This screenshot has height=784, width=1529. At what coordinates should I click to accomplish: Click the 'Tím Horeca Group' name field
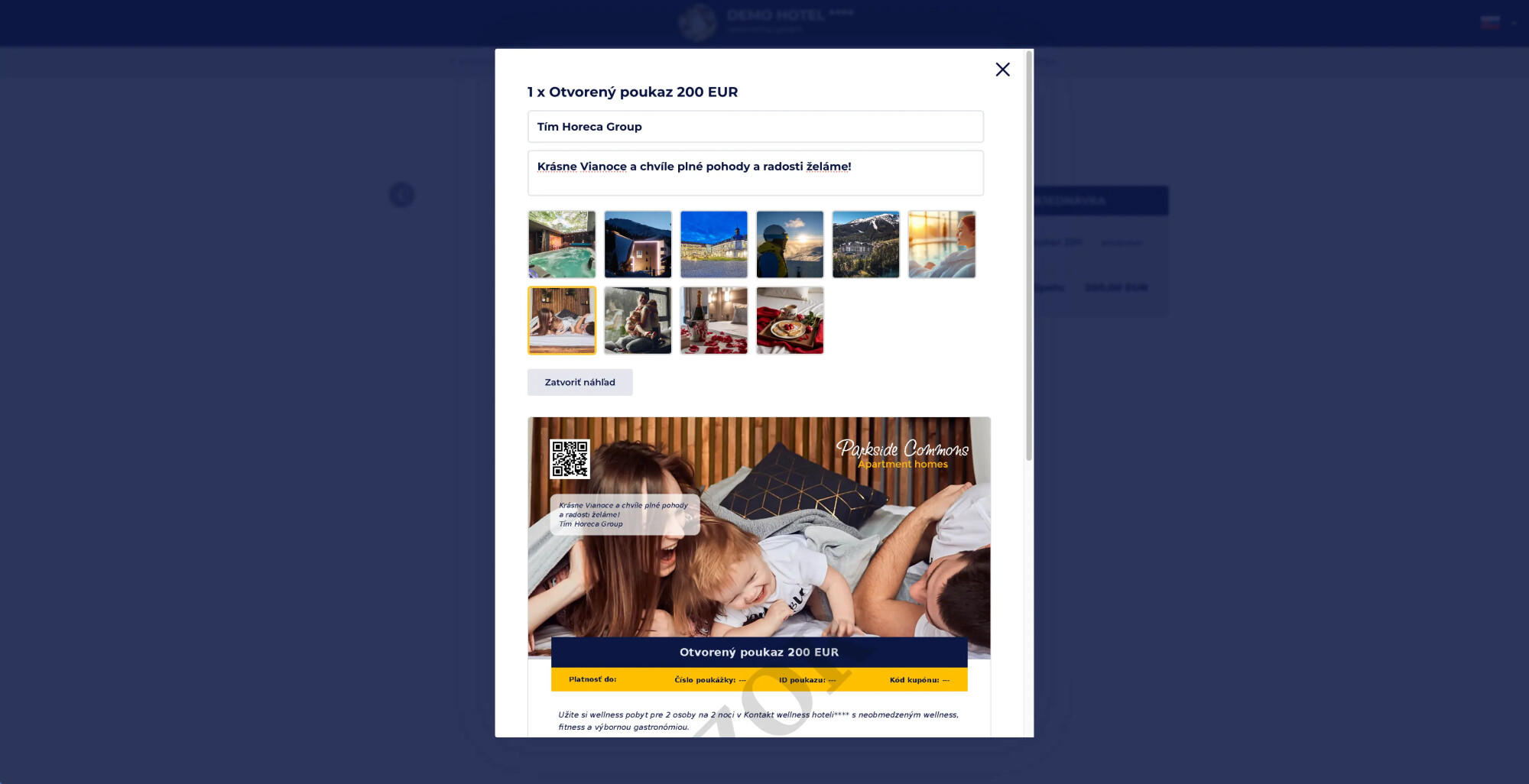(x=755, y=127)
